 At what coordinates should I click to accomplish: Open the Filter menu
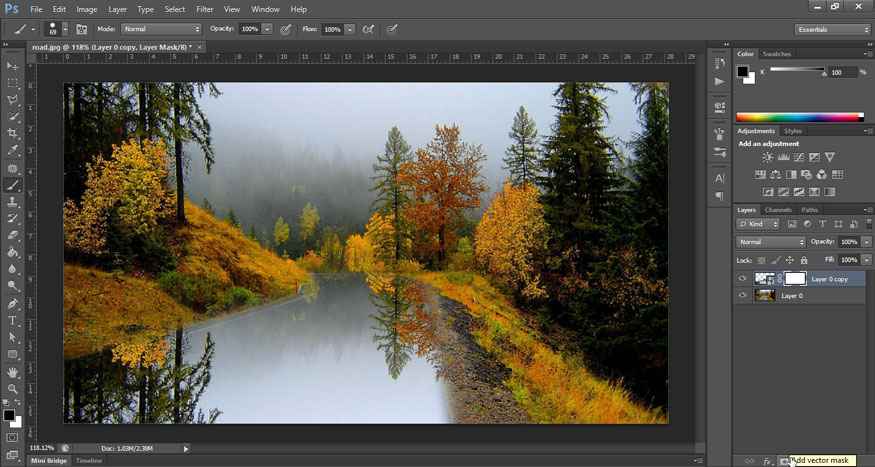(204, 9)
